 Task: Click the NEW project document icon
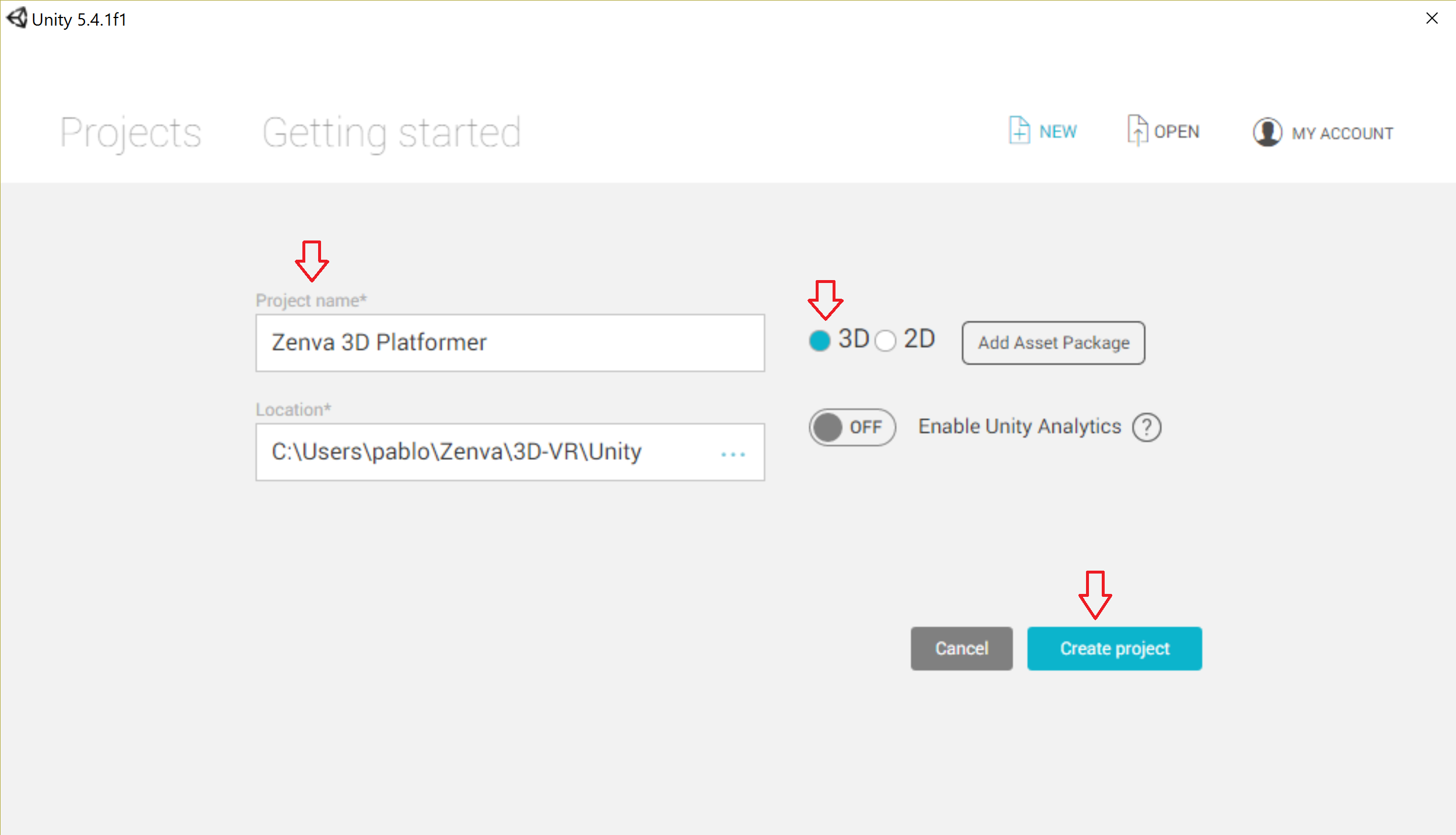1019,130
